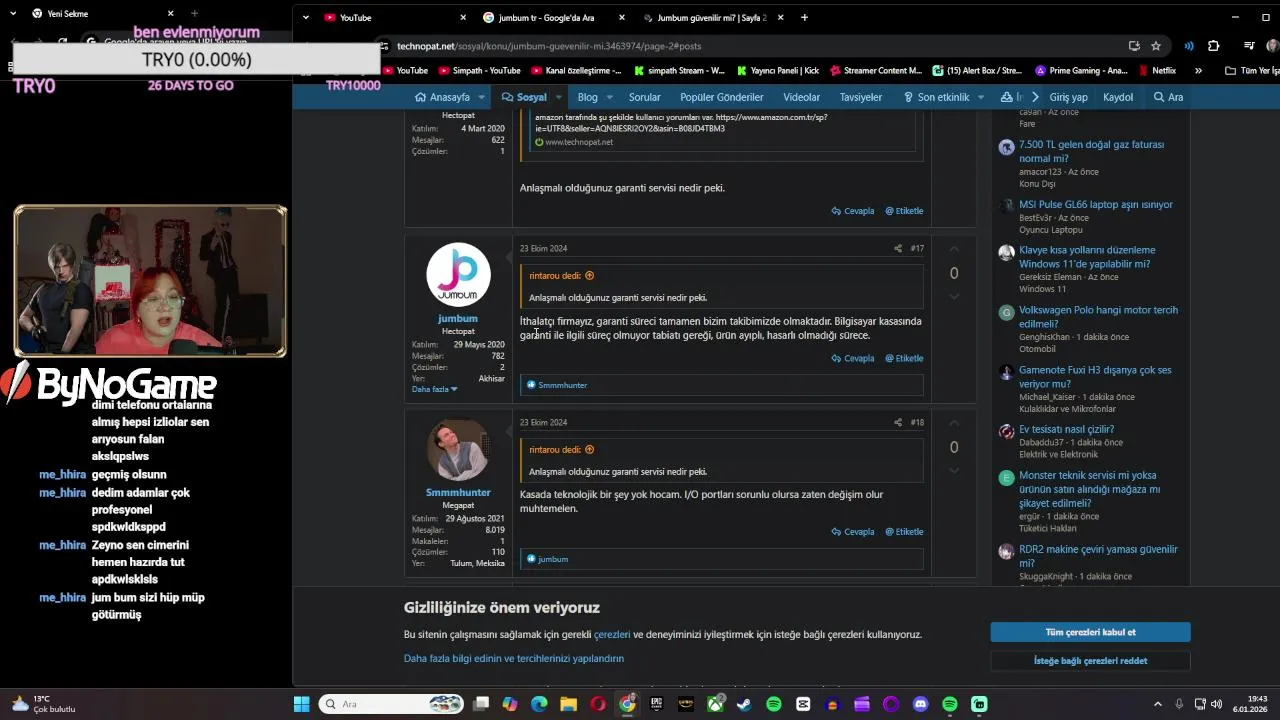Open Simpath - YouTube bookmark
This screenshot has height=720, width=1280.
478,71
